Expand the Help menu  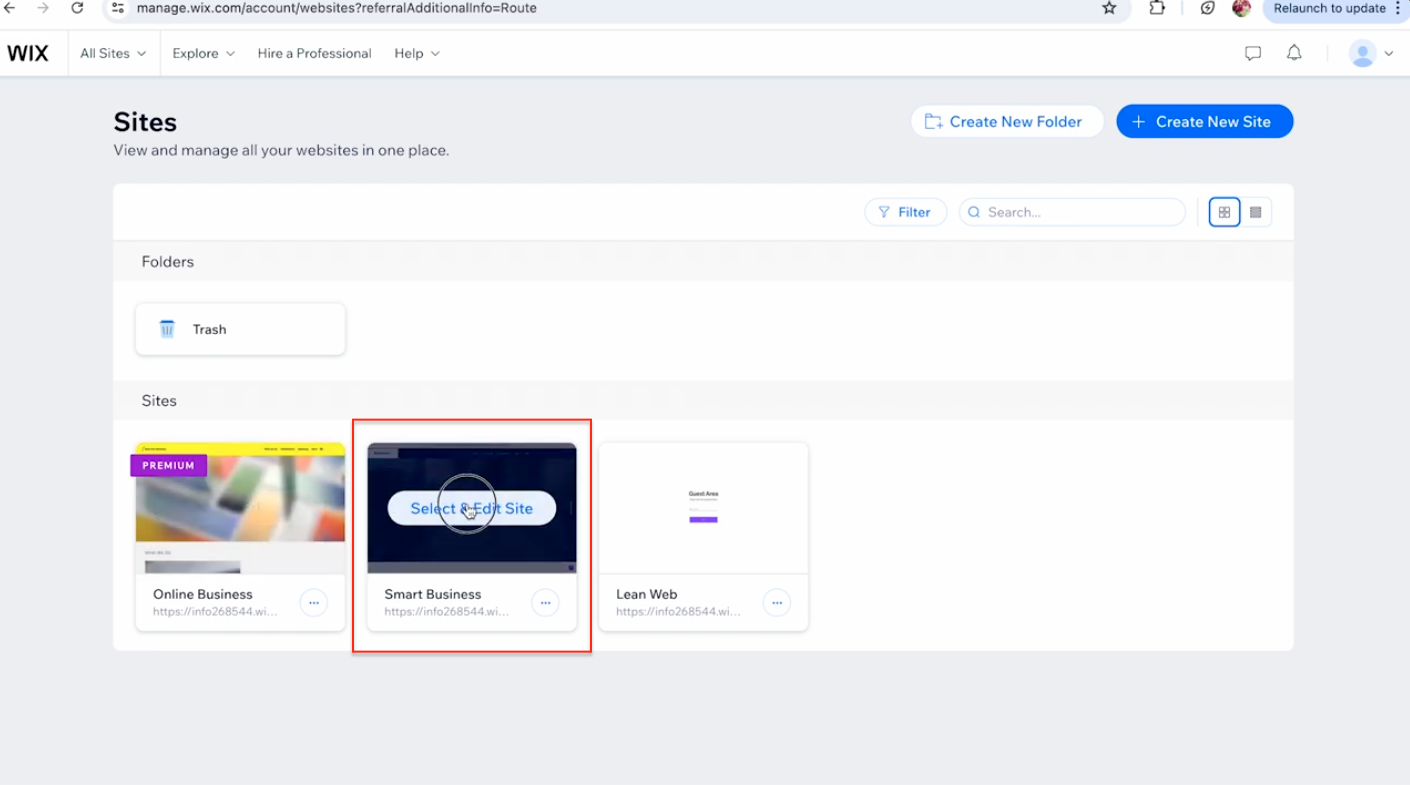pos(416,53)
